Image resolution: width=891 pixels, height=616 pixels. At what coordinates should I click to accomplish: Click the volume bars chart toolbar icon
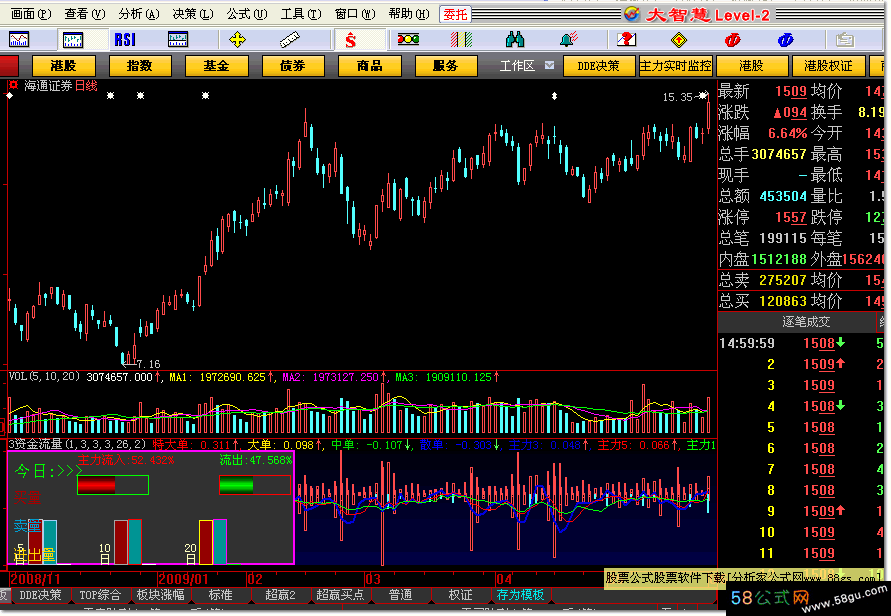point(73,40)
